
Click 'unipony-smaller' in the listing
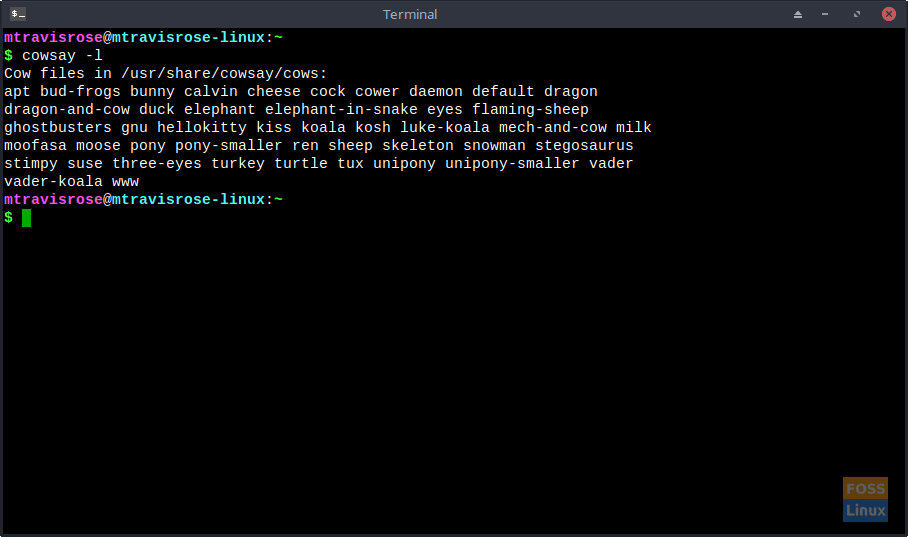(512, 164)
